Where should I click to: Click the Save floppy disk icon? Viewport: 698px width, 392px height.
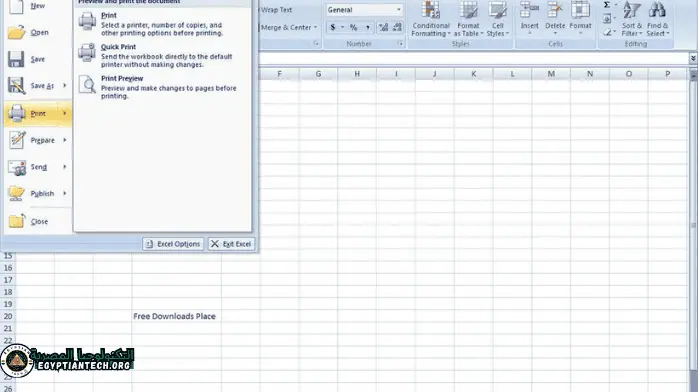coord(16,59)
